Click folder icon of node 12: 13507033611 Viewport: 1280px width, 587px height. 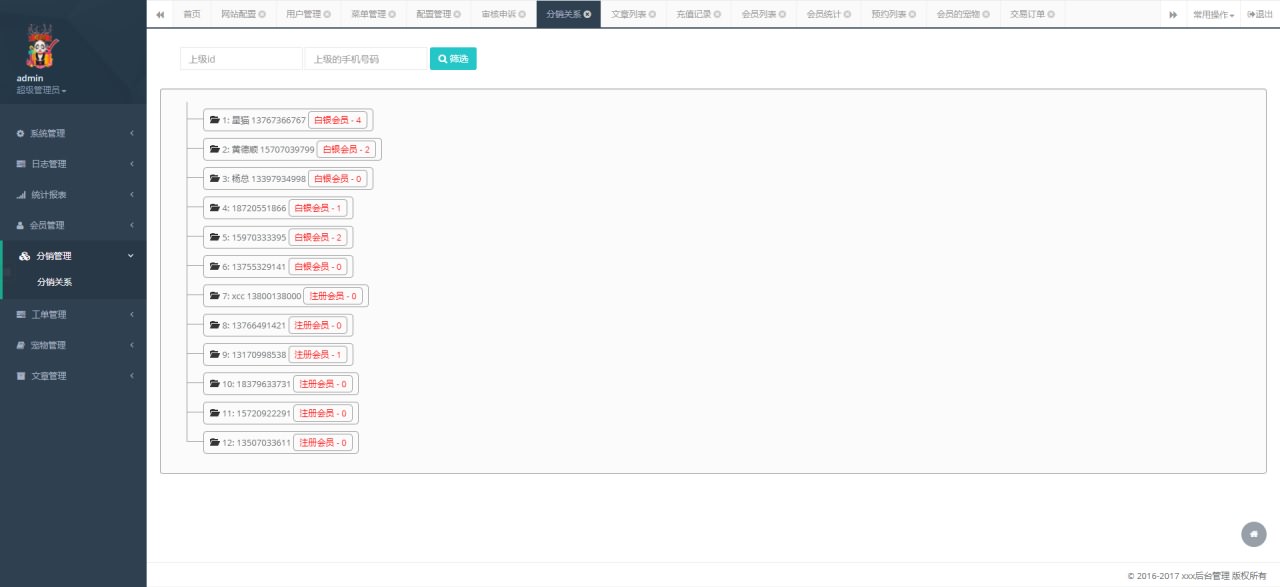(214, 442)
